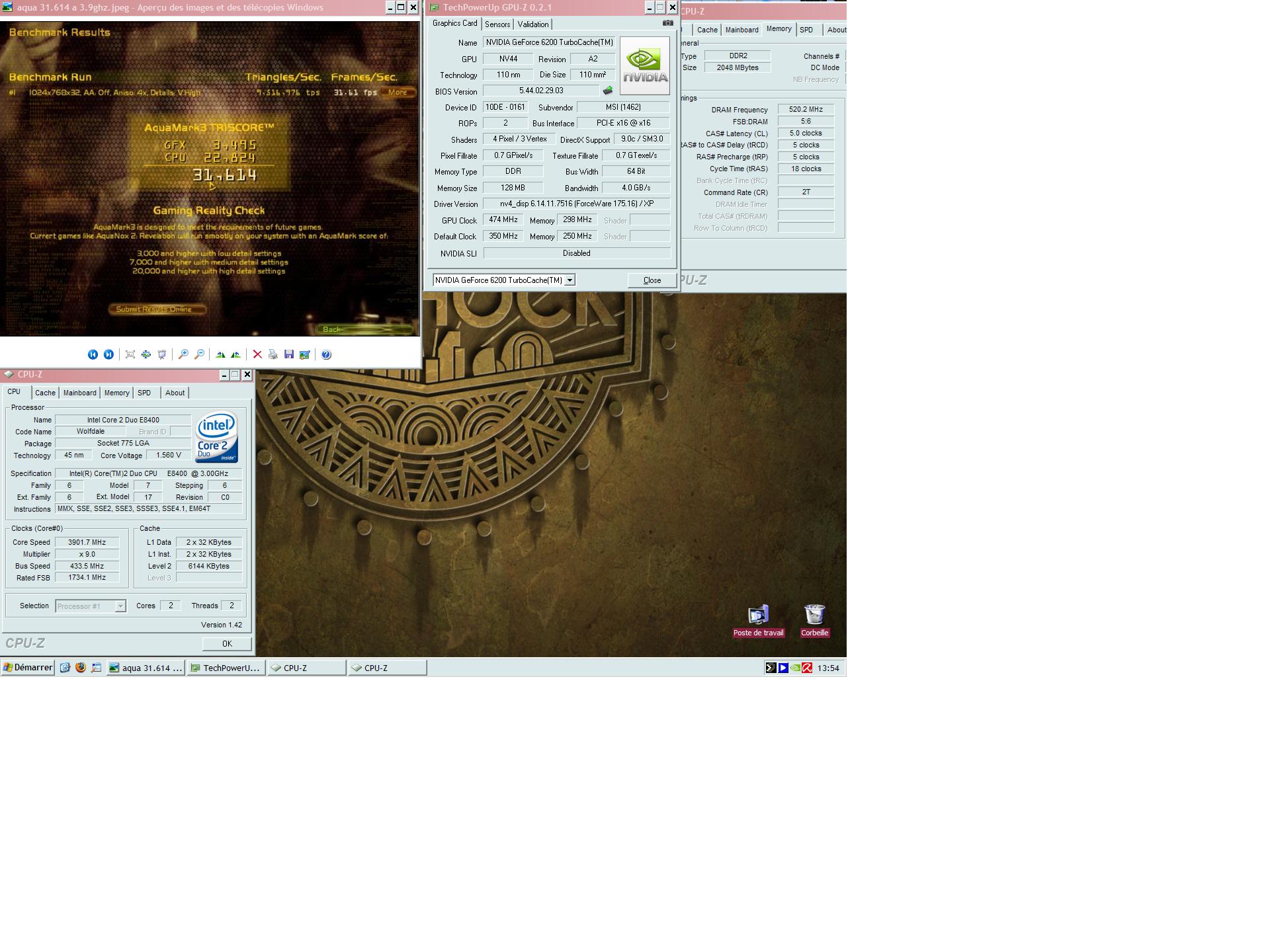1270x952 pixels.
Task: Delete the image with the red X icon
Action: [x=257, y=355]
